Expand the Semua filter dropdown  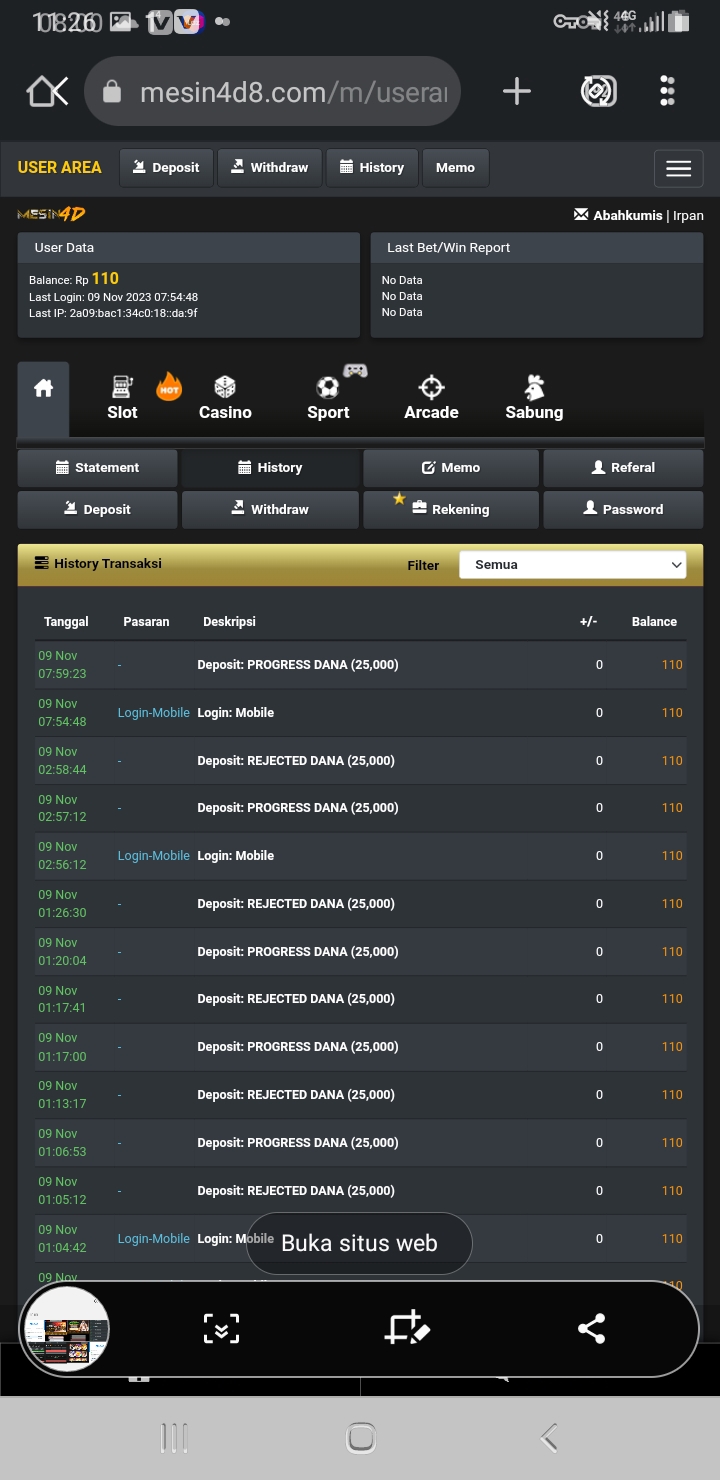pos(572,564)
